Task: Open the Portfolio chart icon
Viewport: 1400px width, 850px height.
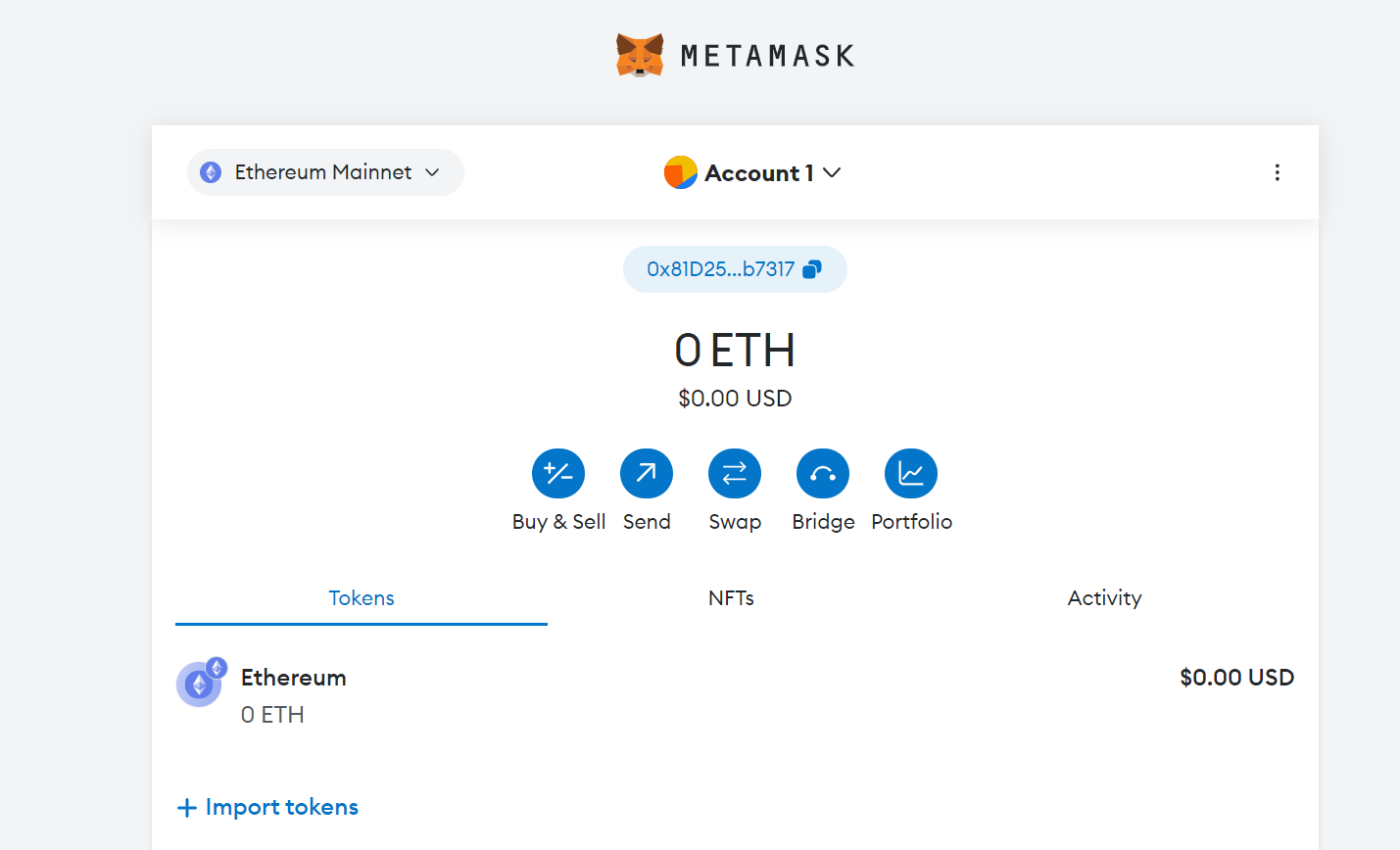Action: [911, 474]
